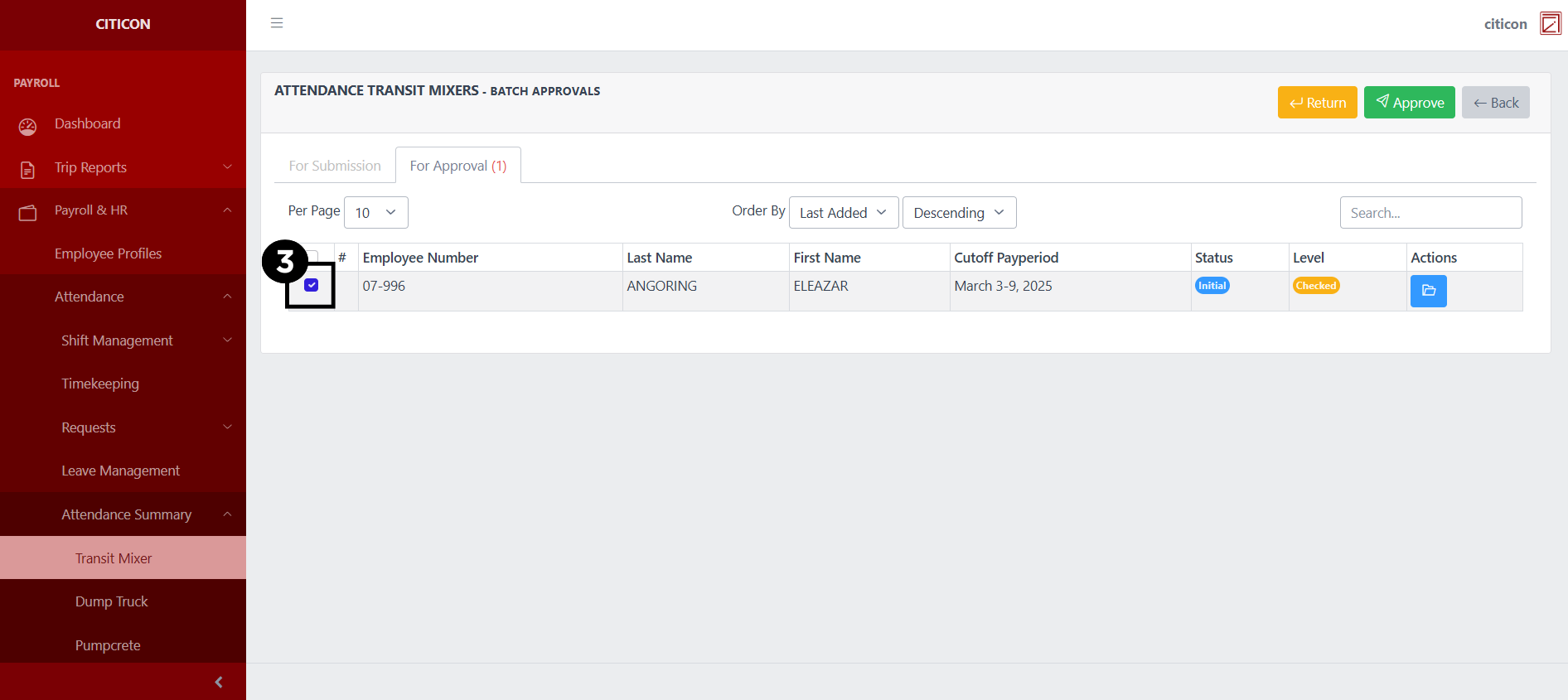Switch to the For Submission tab
1568x700 pixels.
pyautogui.click(x=335, y=166)
